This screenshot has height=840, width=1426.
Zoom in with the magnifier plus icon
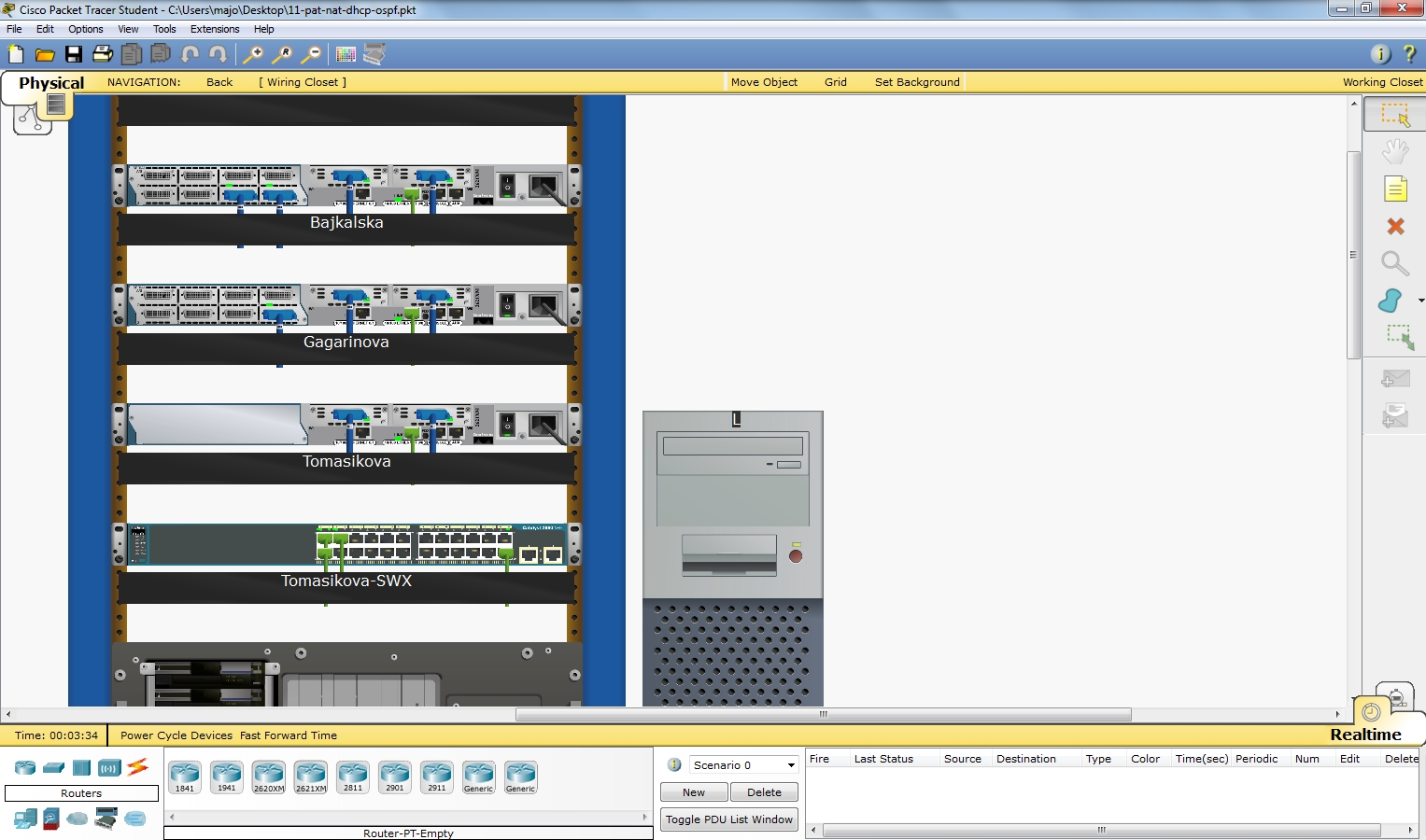pyautogui.click(x=252, y=54)
